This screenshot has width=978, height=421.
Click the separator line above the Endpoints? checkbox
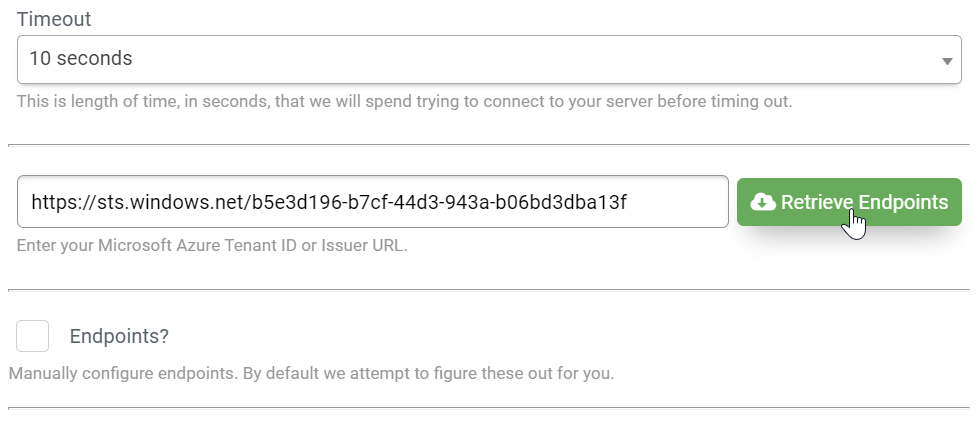[488, 290]
